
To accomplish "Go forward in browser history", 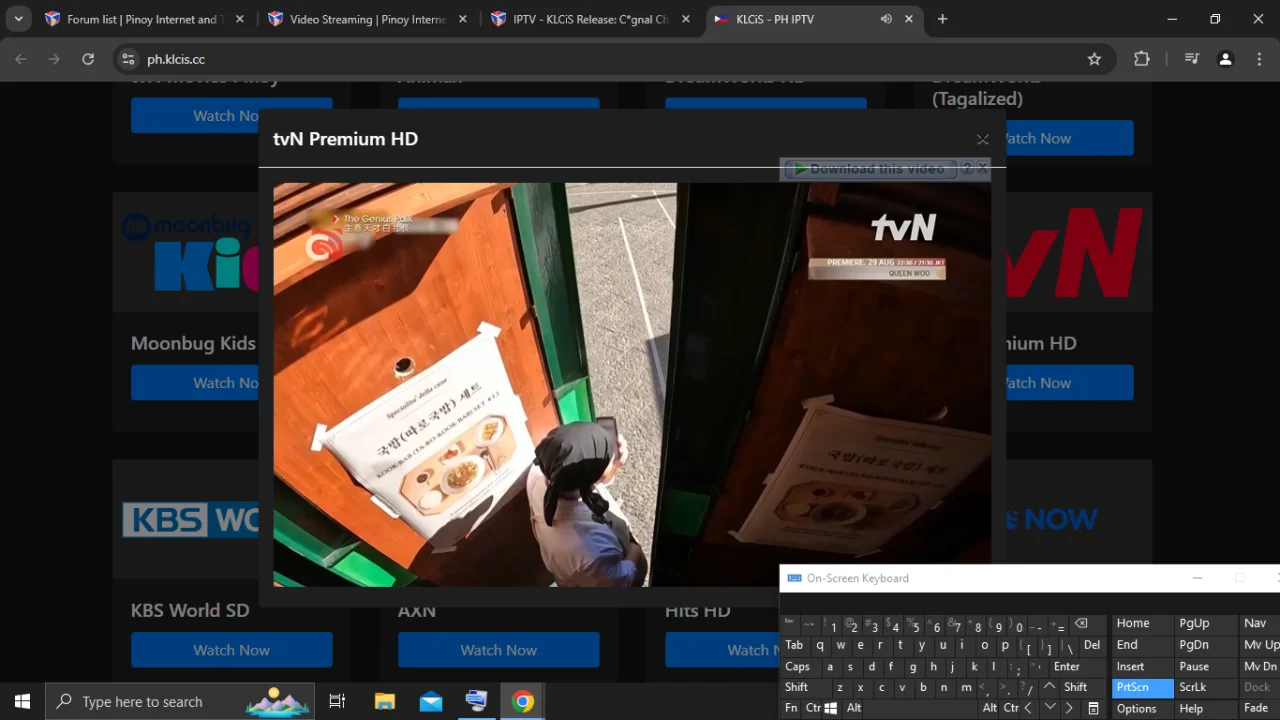I will 54,59.
